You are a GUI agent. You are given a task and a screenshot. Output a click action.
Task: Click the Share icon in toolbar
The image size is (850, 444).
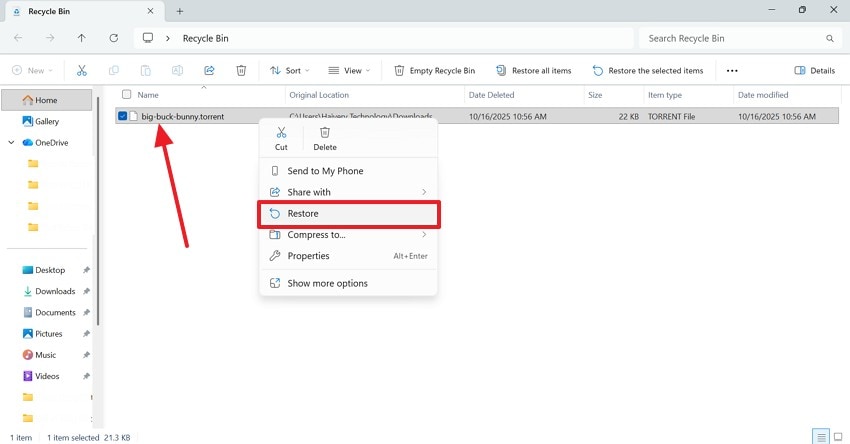coord(209,70)
